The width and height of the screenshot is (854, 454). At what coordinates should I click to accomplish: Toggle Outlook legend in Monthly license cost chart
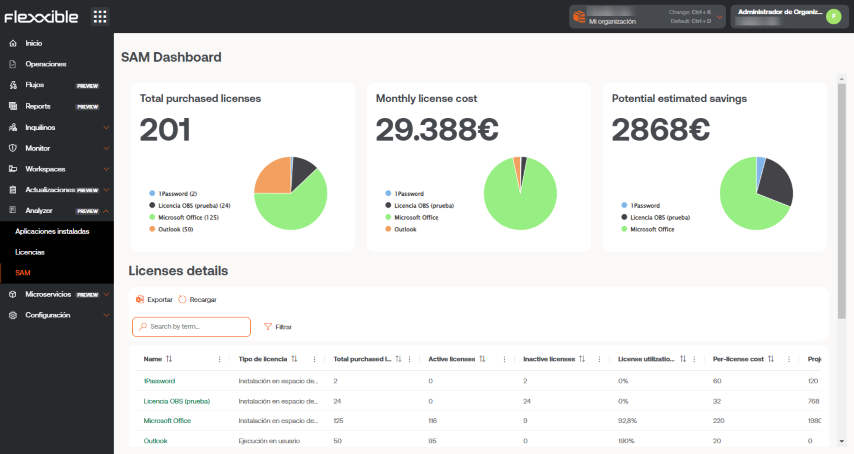pos(401,230)
